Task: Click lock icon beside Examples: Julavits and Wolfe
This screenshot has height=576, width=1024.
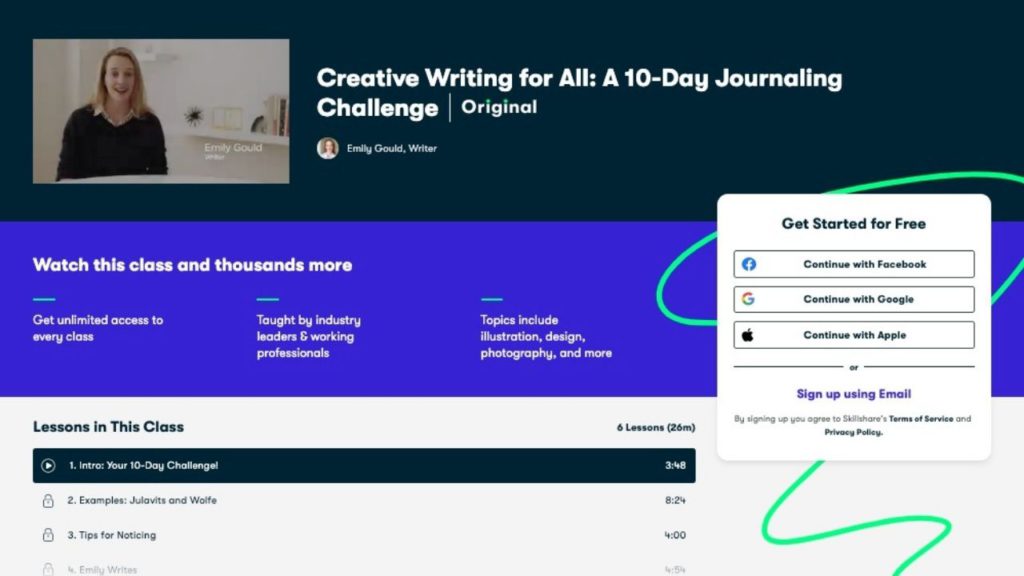Action: click(48, 500)
